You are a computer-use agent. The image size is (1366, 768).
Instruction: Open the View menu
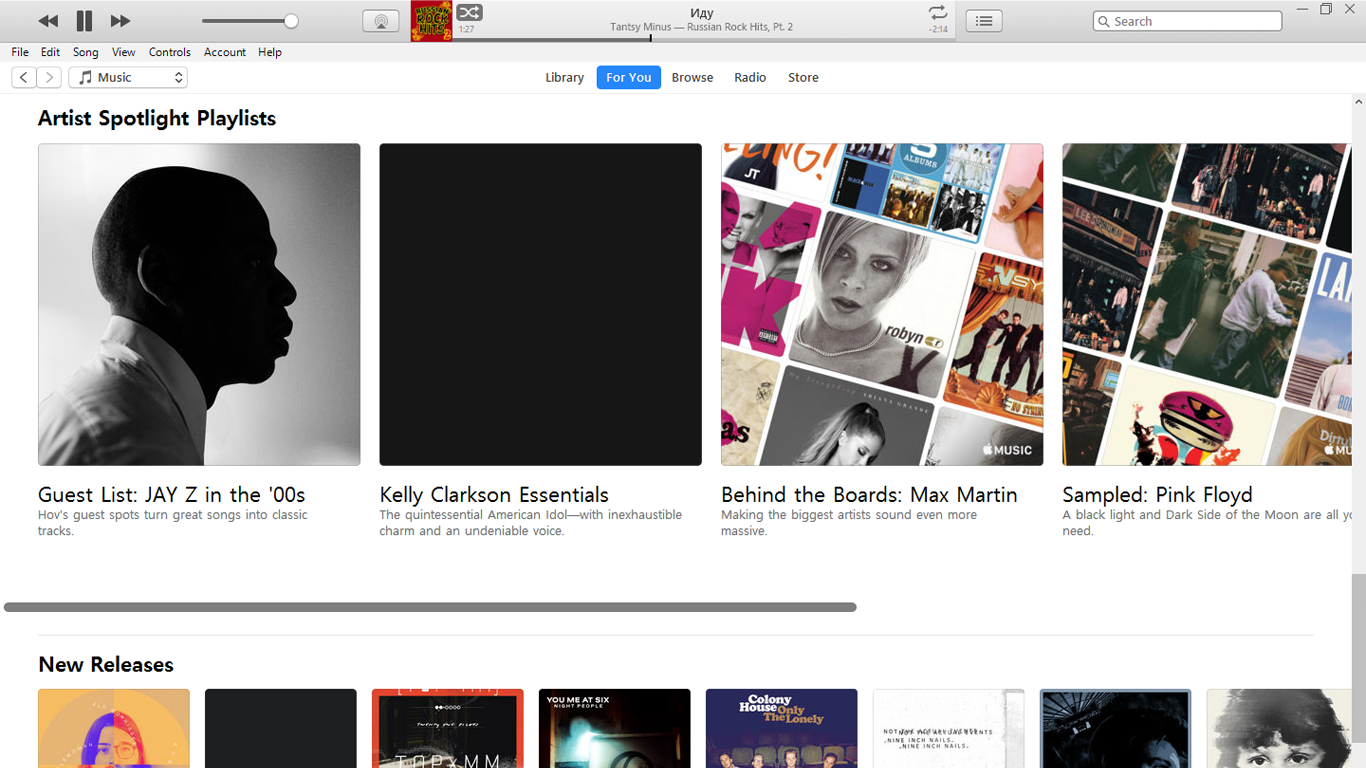pyautogui.click(x=124, y=52)
